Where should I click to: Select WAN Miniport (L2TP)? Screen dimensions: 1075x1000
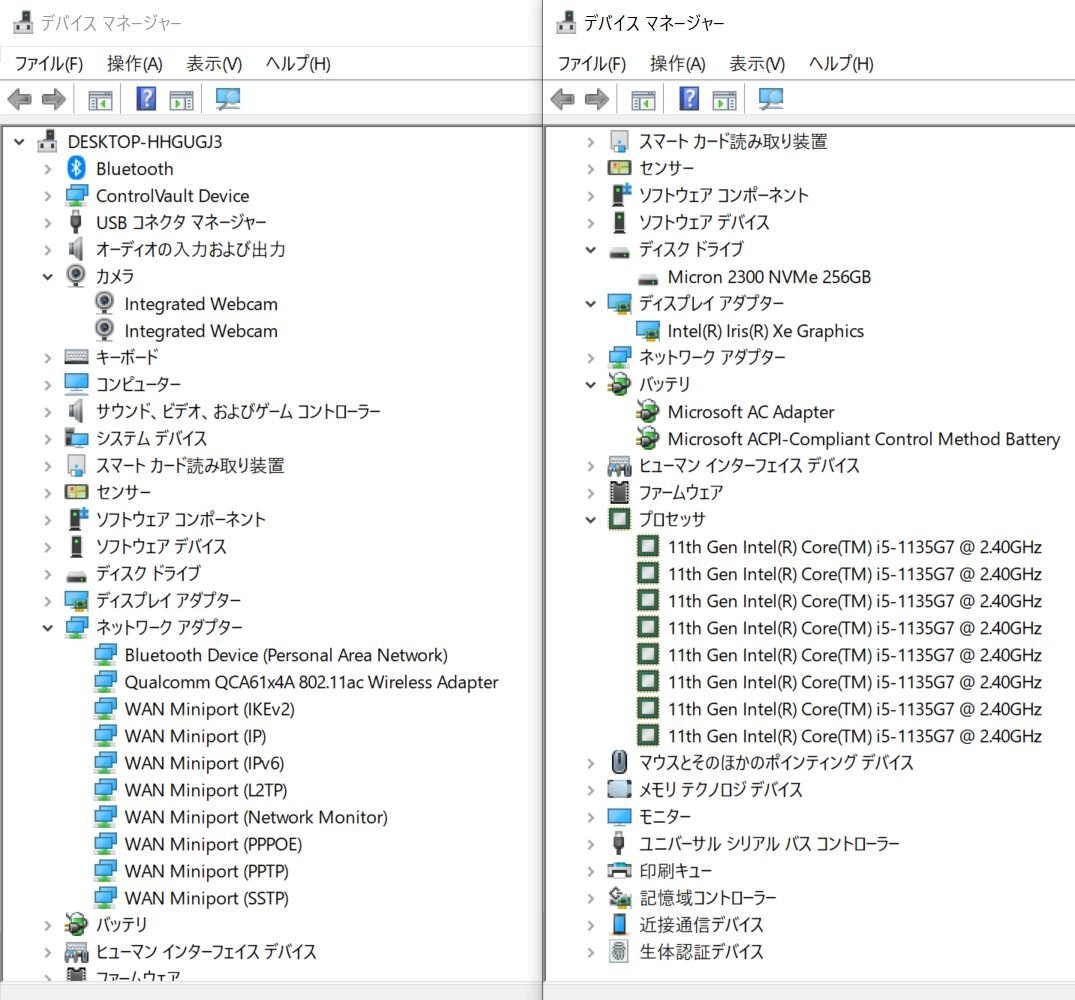coord(206,790)
